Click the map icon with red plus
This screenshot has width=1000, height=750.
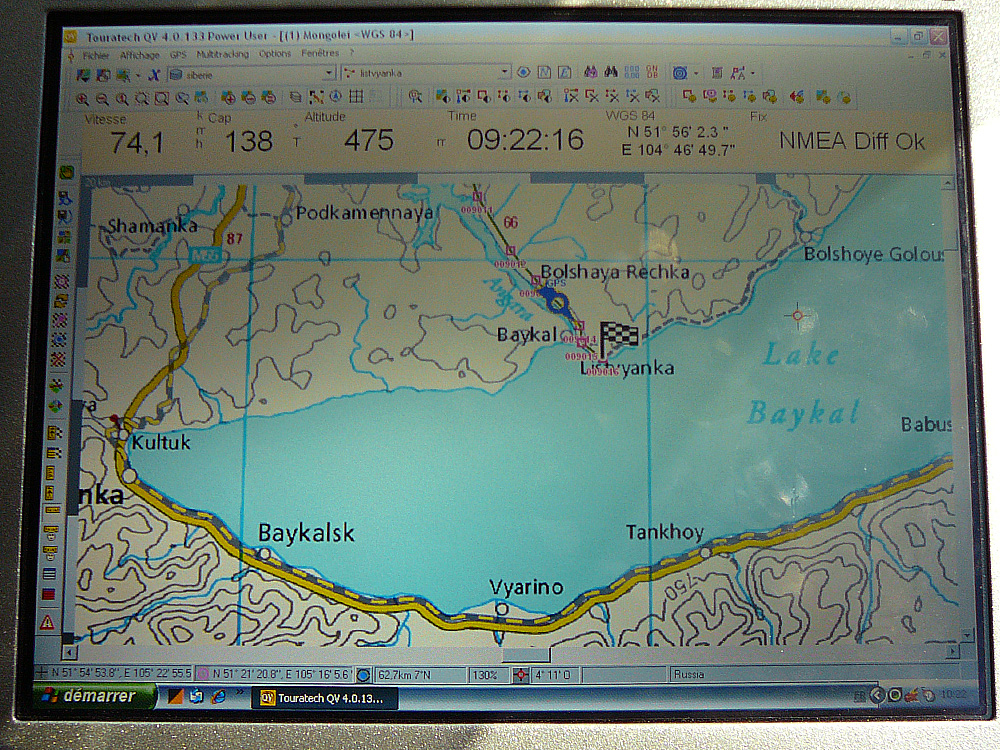click(228, 98)
